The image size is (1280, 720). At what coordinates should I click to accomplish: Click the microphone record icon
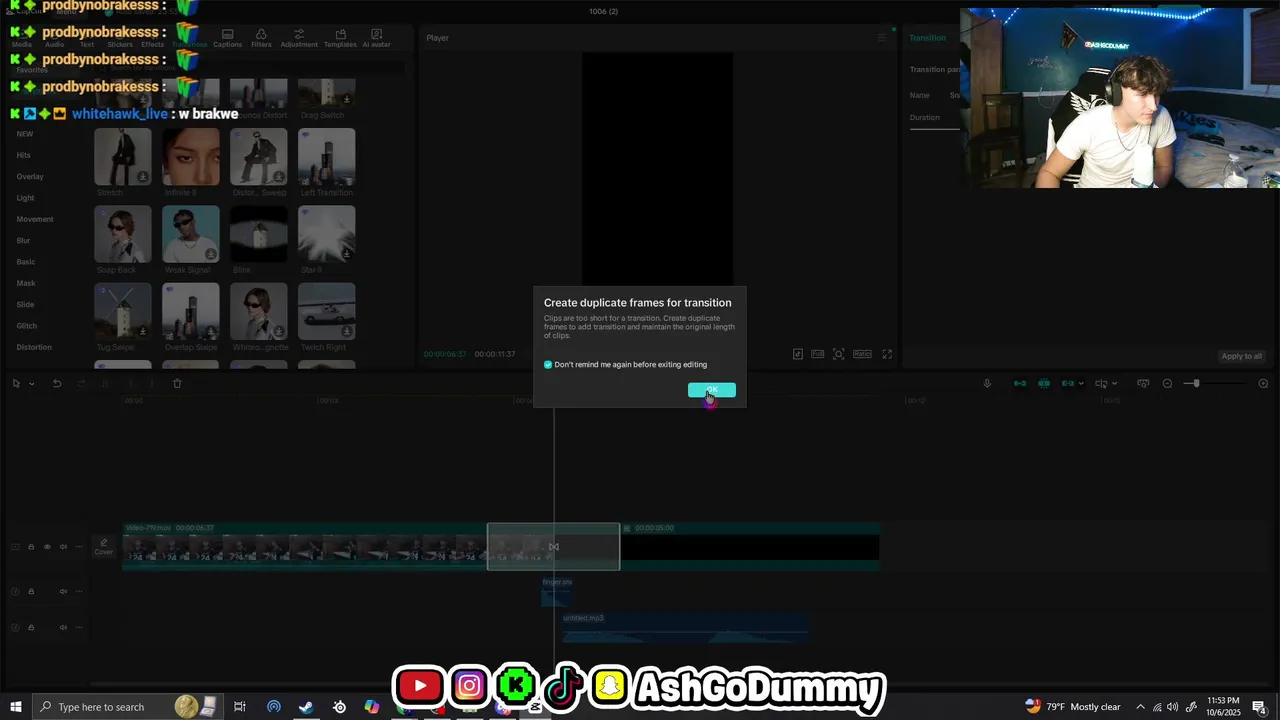click(x=987, y=384)
